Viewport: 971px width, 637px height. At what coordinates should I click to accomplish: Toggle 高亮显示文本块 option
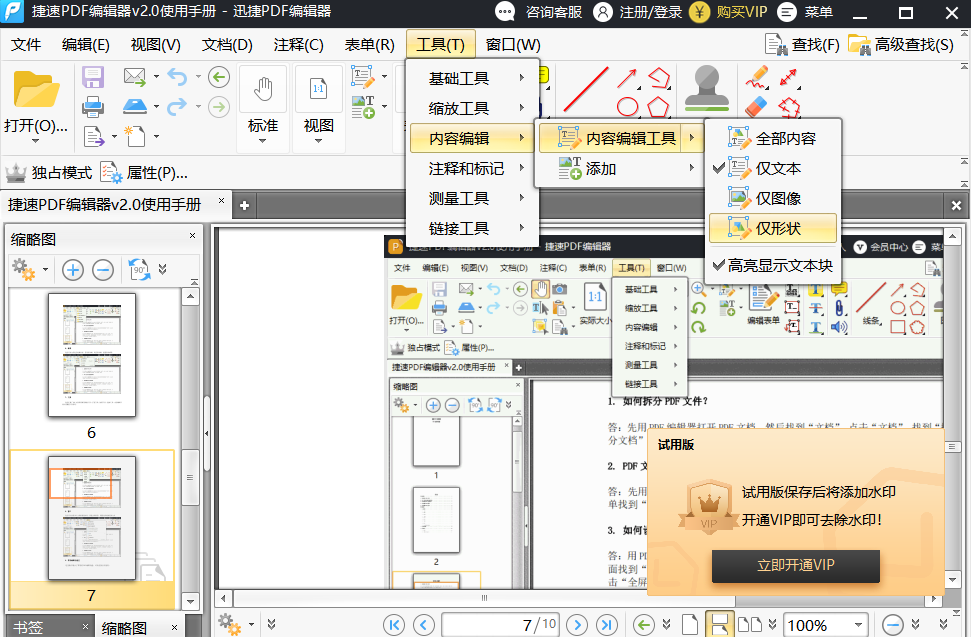pyautogui.click(x=772, y=266)
